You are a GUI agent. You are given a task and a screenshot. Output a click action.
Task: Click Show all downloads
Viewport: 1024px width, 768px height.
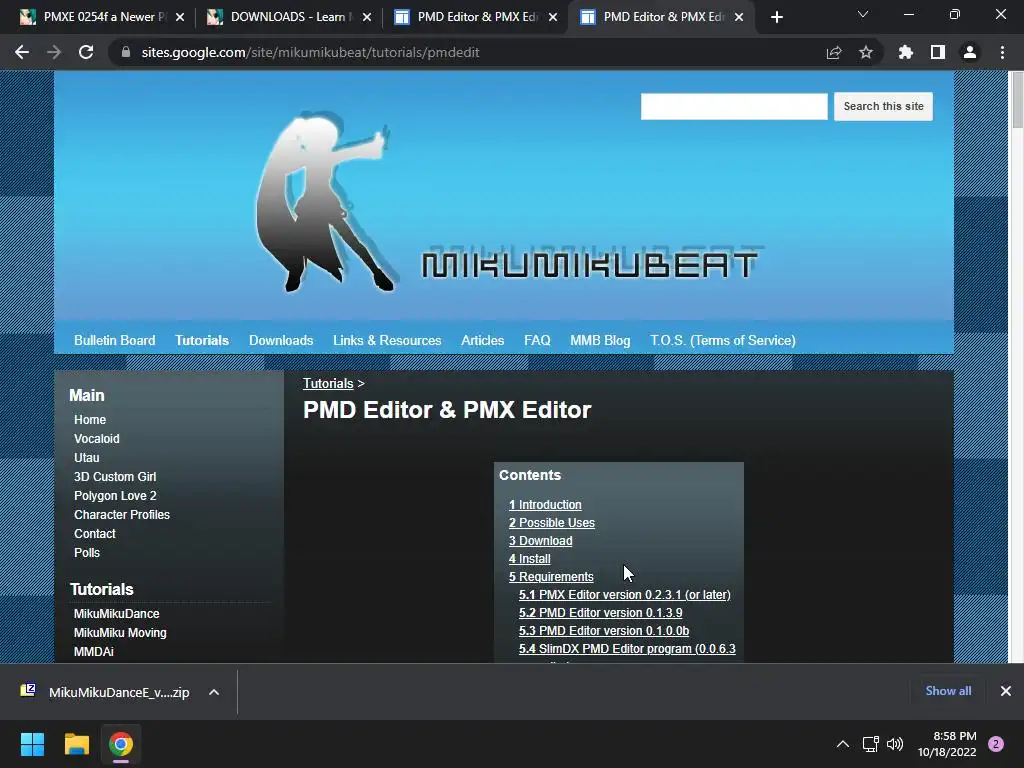point(948,690)
